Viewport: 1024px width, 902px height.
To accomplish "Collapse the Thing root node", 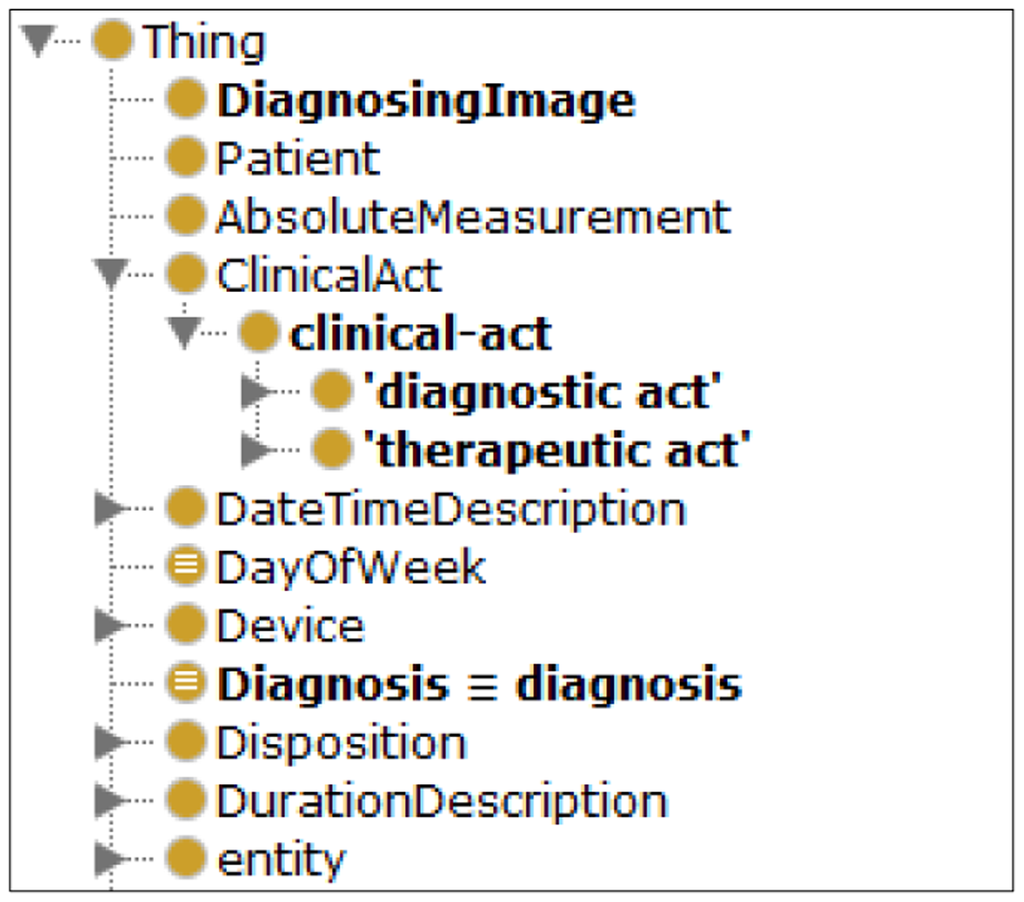I will (x=38, y=42).
